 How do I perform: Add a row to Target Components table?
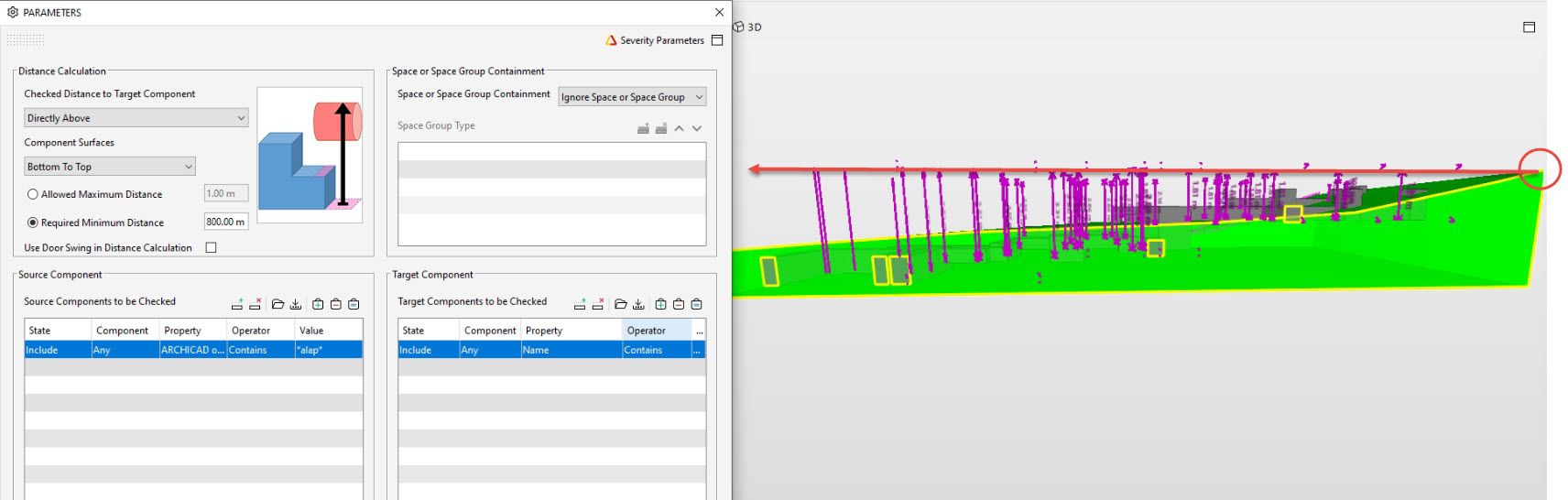click(x=580, y=304)
